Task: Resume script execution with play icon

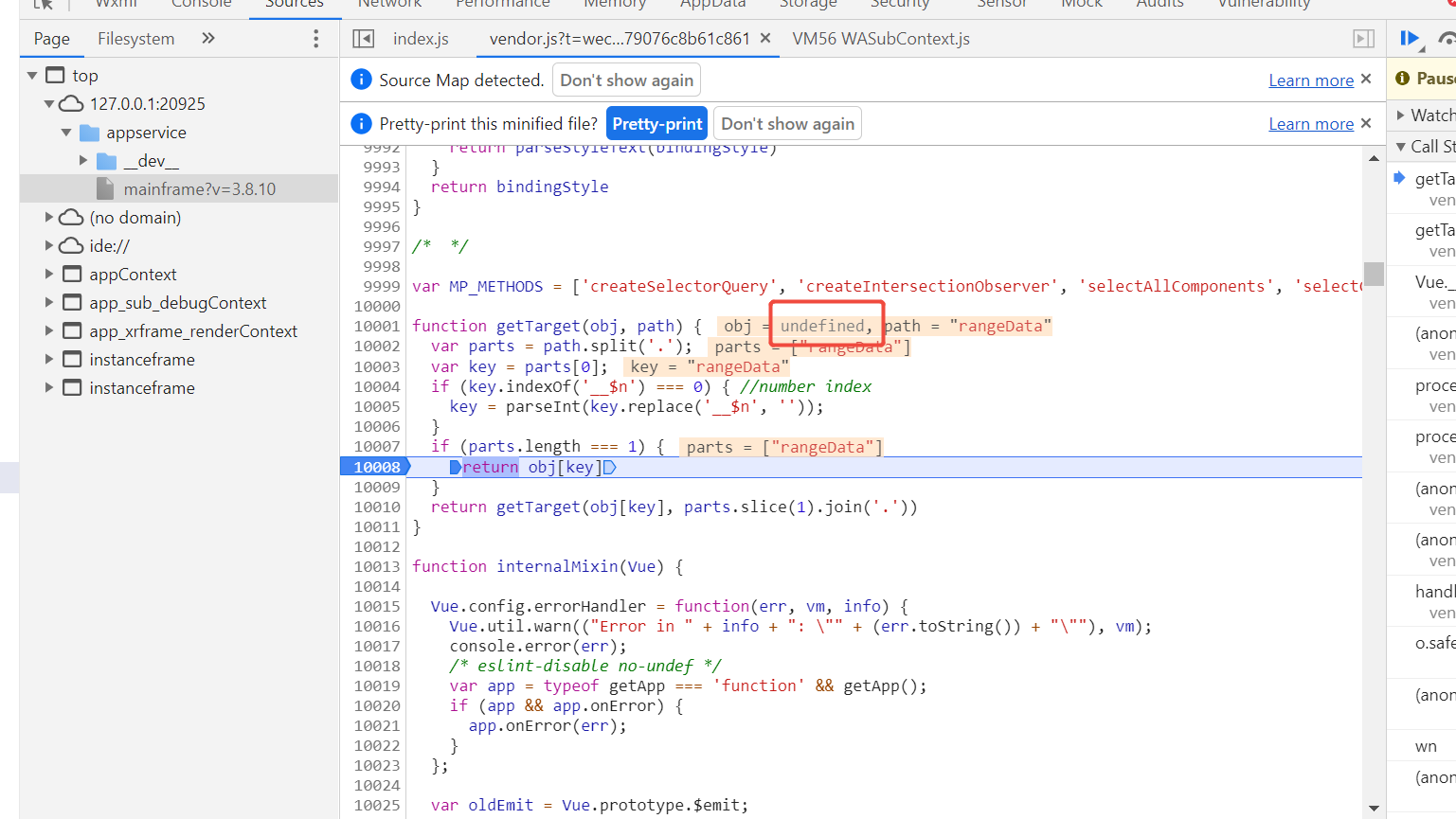Action: 1410,39
